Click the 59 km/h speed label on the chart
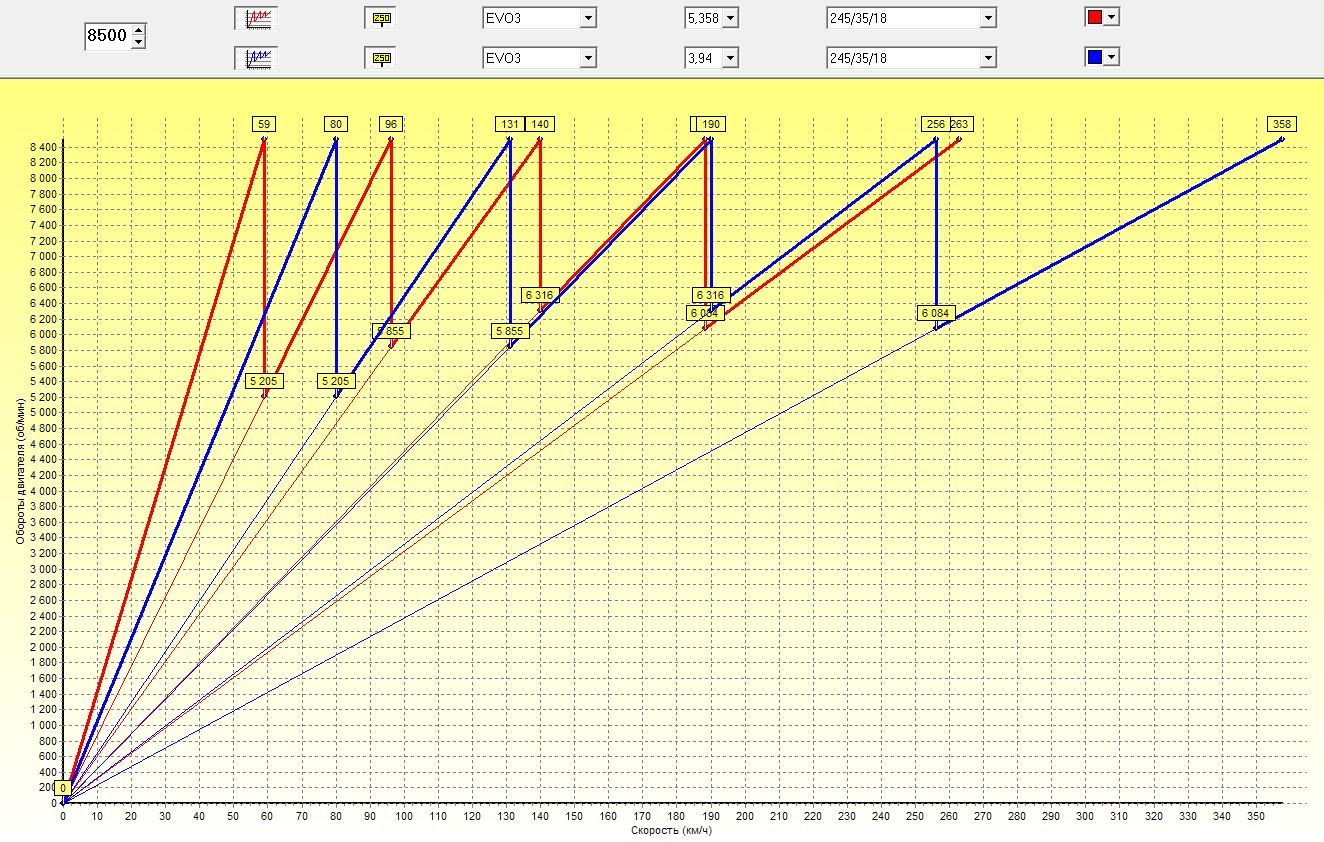Screen dimensions: 1324x842 point(264,124)
